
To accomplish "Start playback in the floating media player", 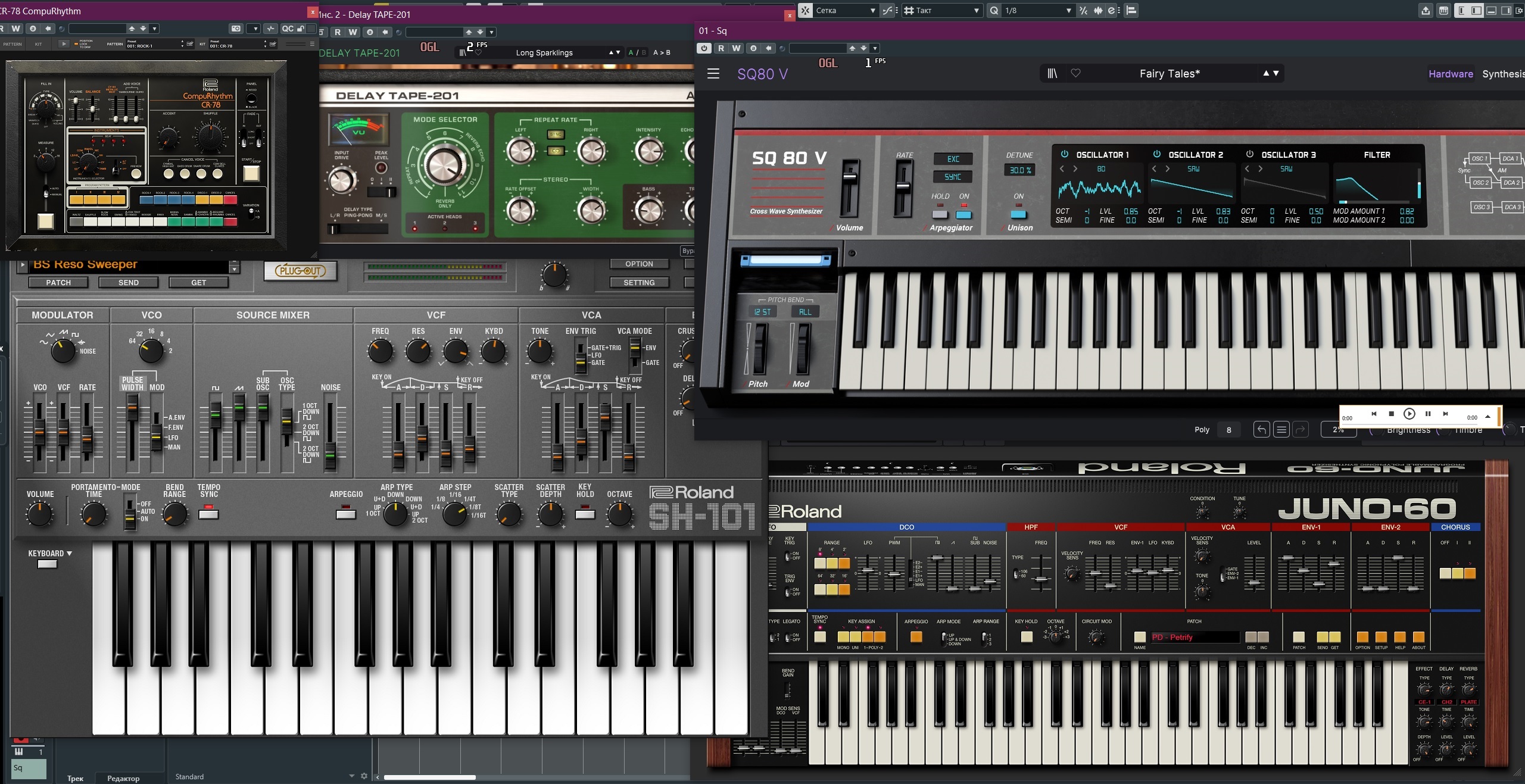I will click(x=1409, y=414).
